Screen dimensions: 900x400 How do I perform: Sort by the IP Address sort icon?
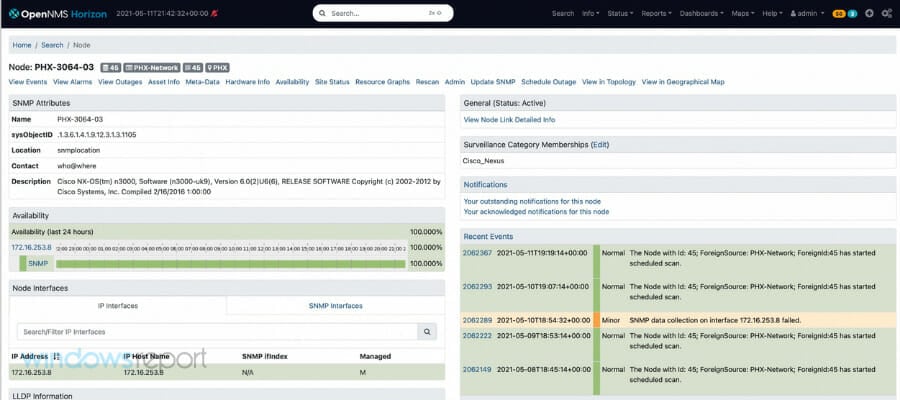[x=56, y=356]
